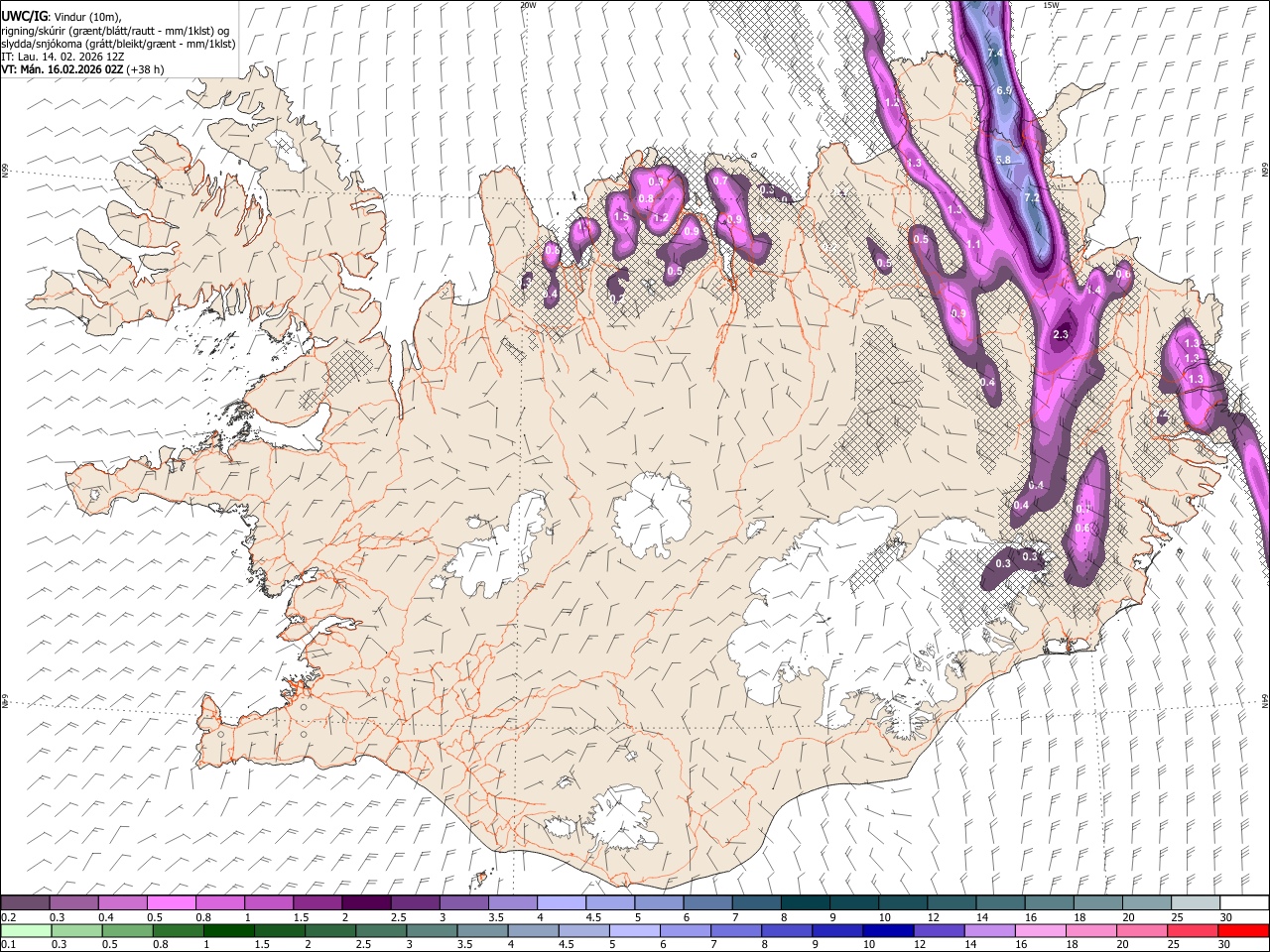This screenshot has width=1270, height=952.
Task: Pick top legend dark teal swatch between 8 and 9
Action: pos(806,902)
